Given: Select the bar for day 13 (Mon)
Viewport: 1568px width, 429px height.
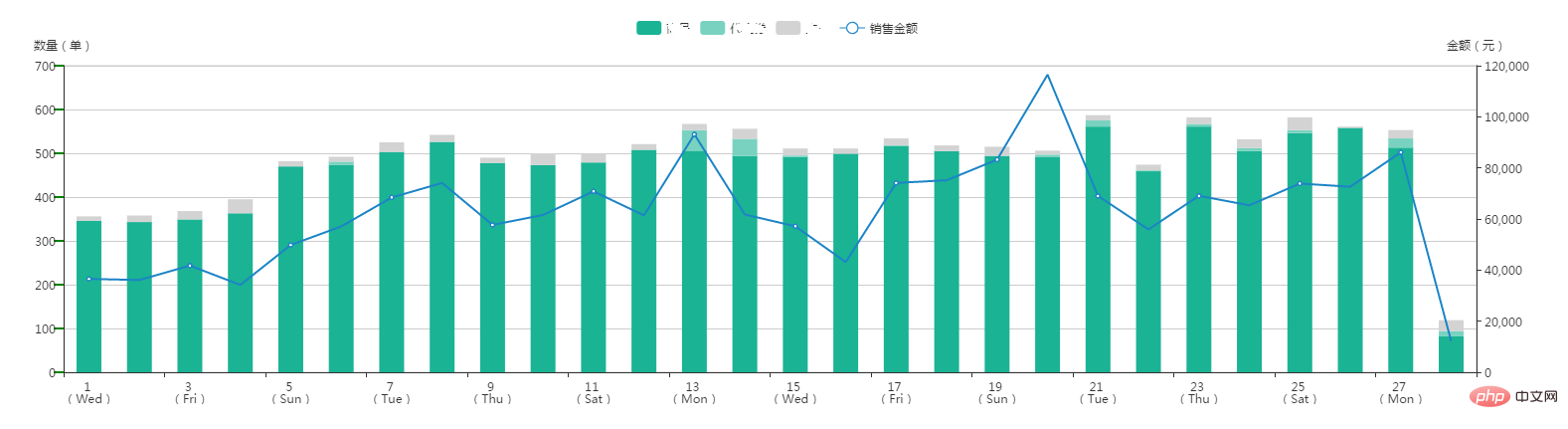Looking at the screenshot, I should (x=694, y=259).
